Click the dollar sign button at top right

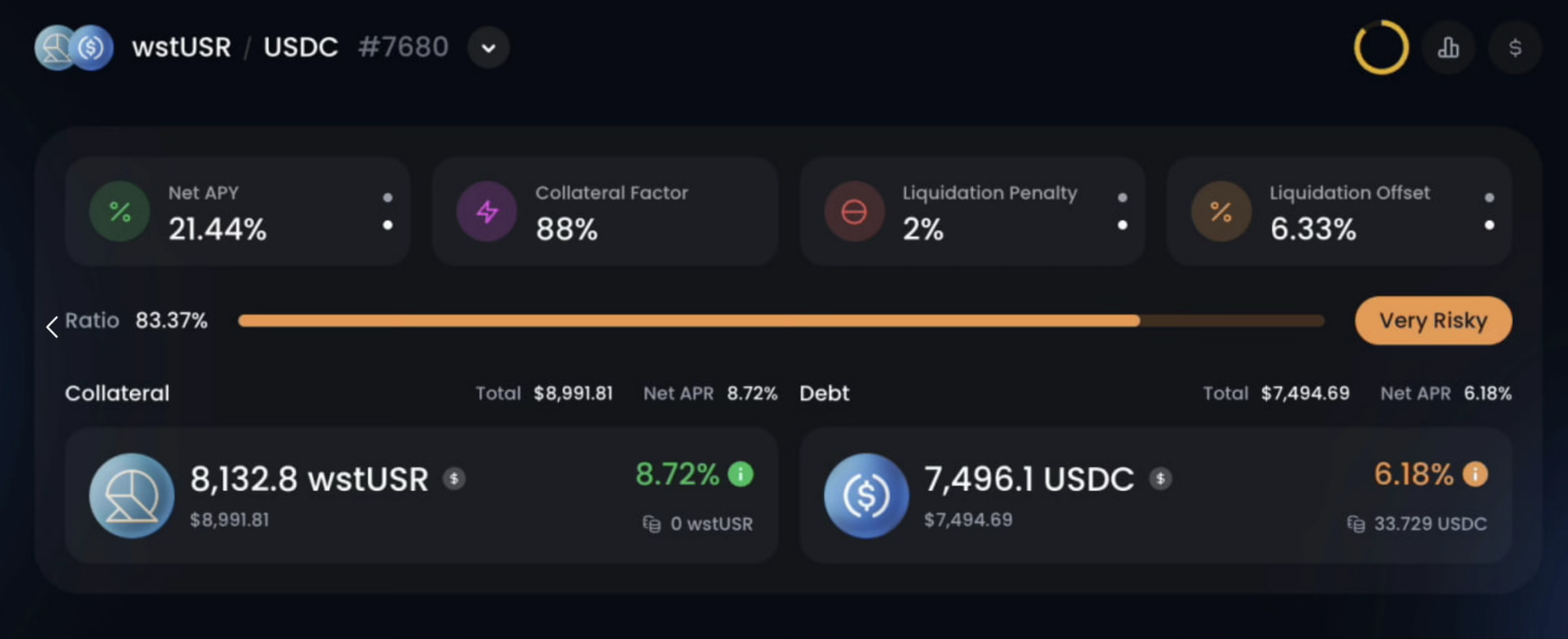(x=1514, y=47)
